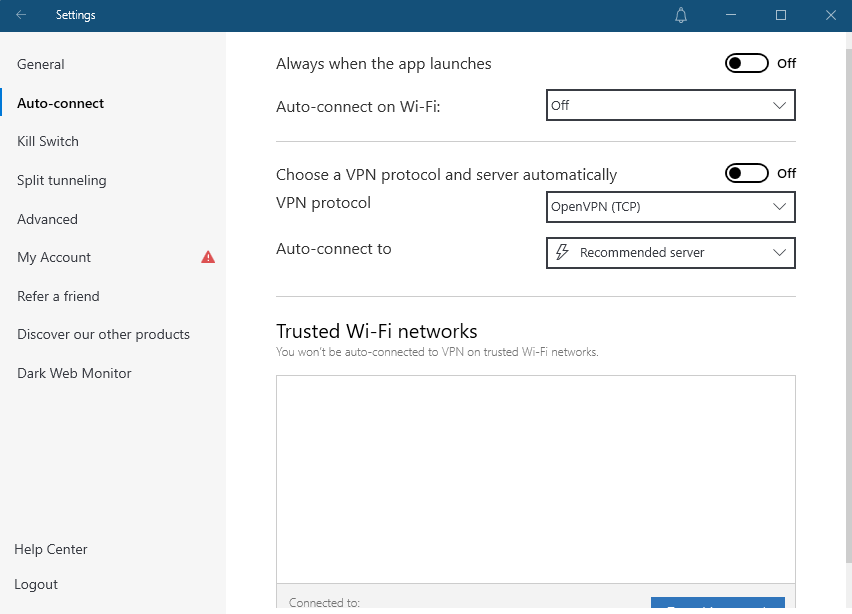Enable automatic VPN protocol and server toggle
Image resolution: width=852 pixels, height=614 pixels.
pos(746,174)
